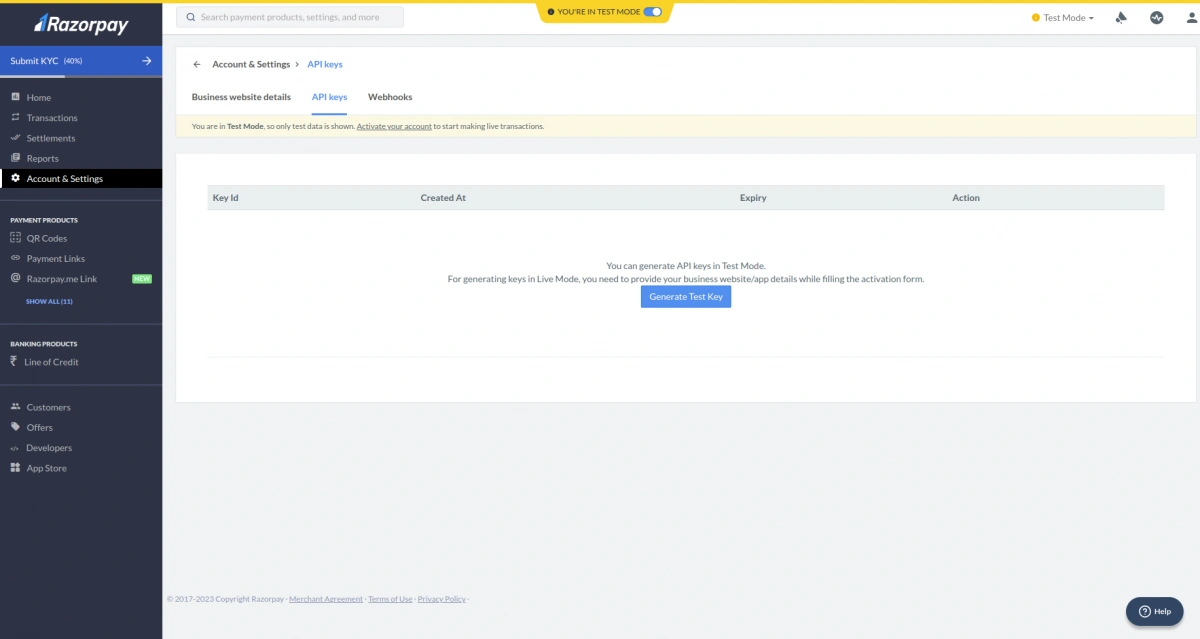
Task: Open the Business website details tab
Action: (241, 96)
